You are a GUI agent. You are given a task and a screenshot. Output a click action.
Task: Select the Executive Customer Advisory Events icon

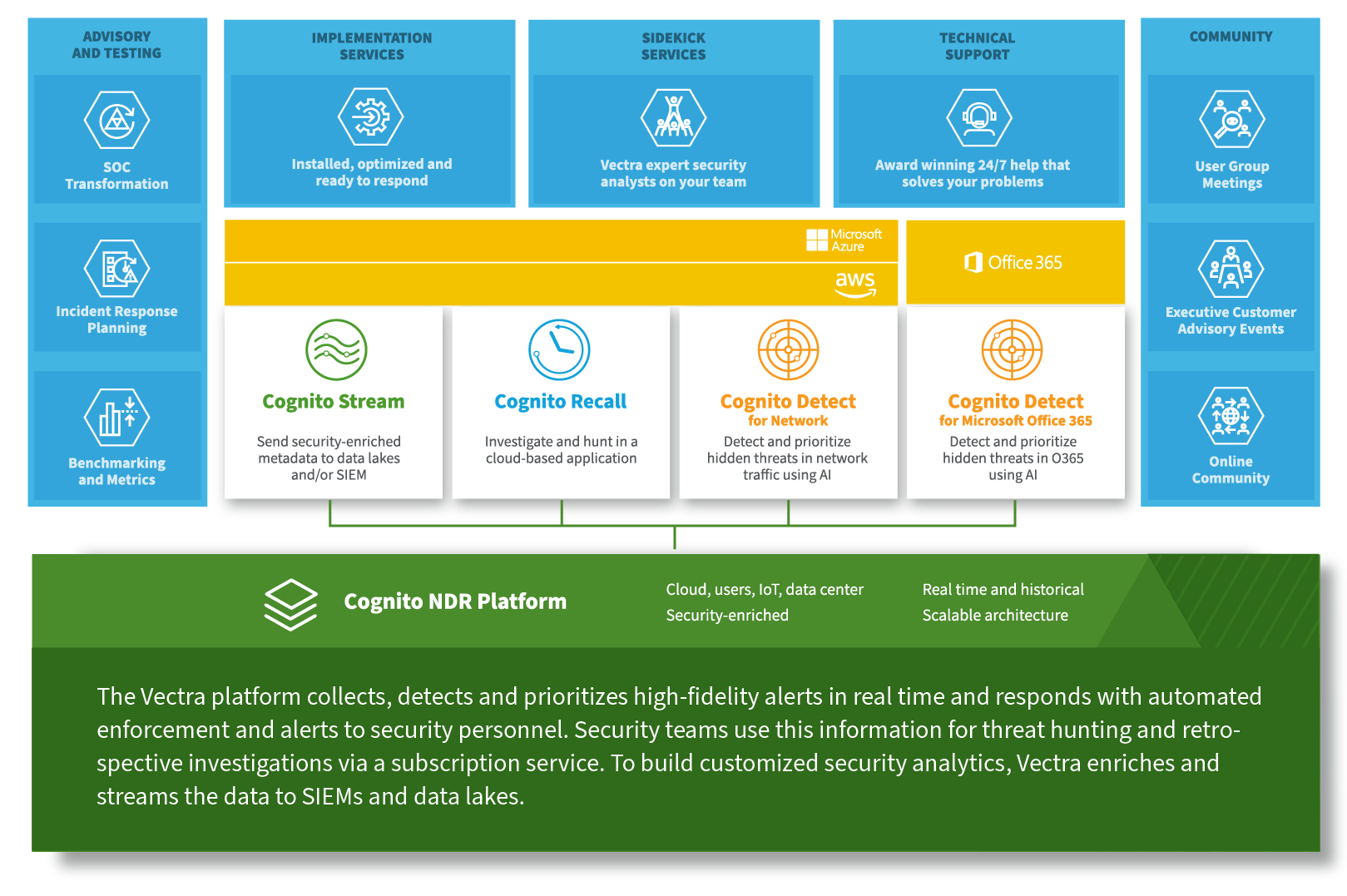[x=1232, y=269]
